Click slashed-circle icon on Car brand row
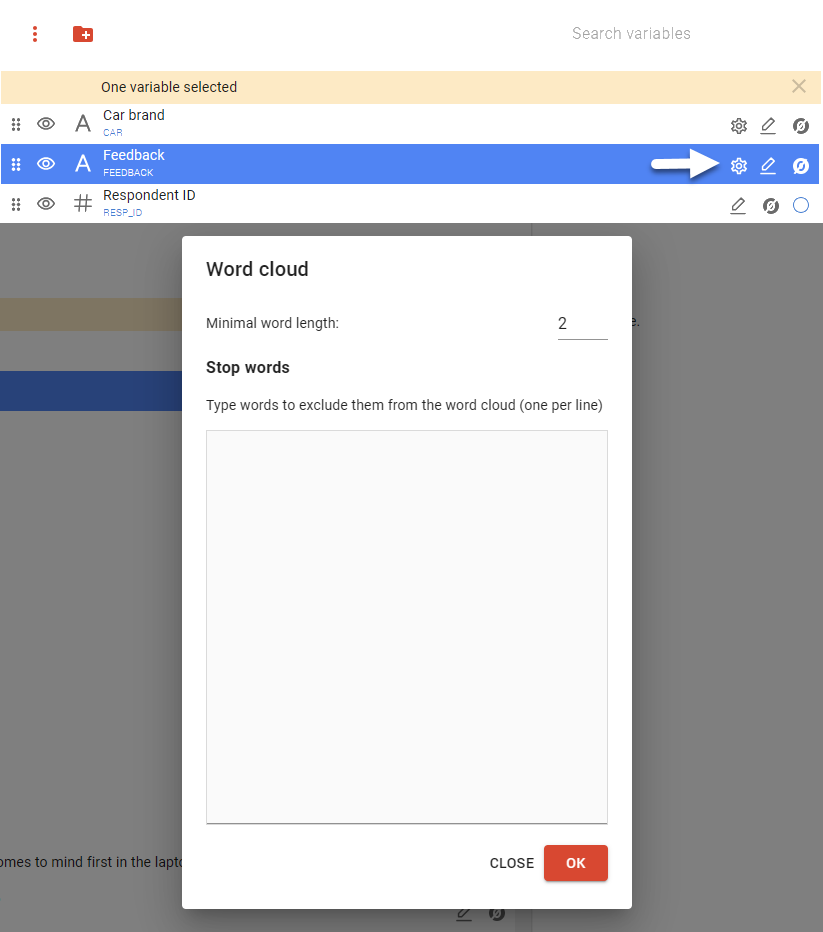This screenshot has height=932, width=823. (x=800, y=126)
